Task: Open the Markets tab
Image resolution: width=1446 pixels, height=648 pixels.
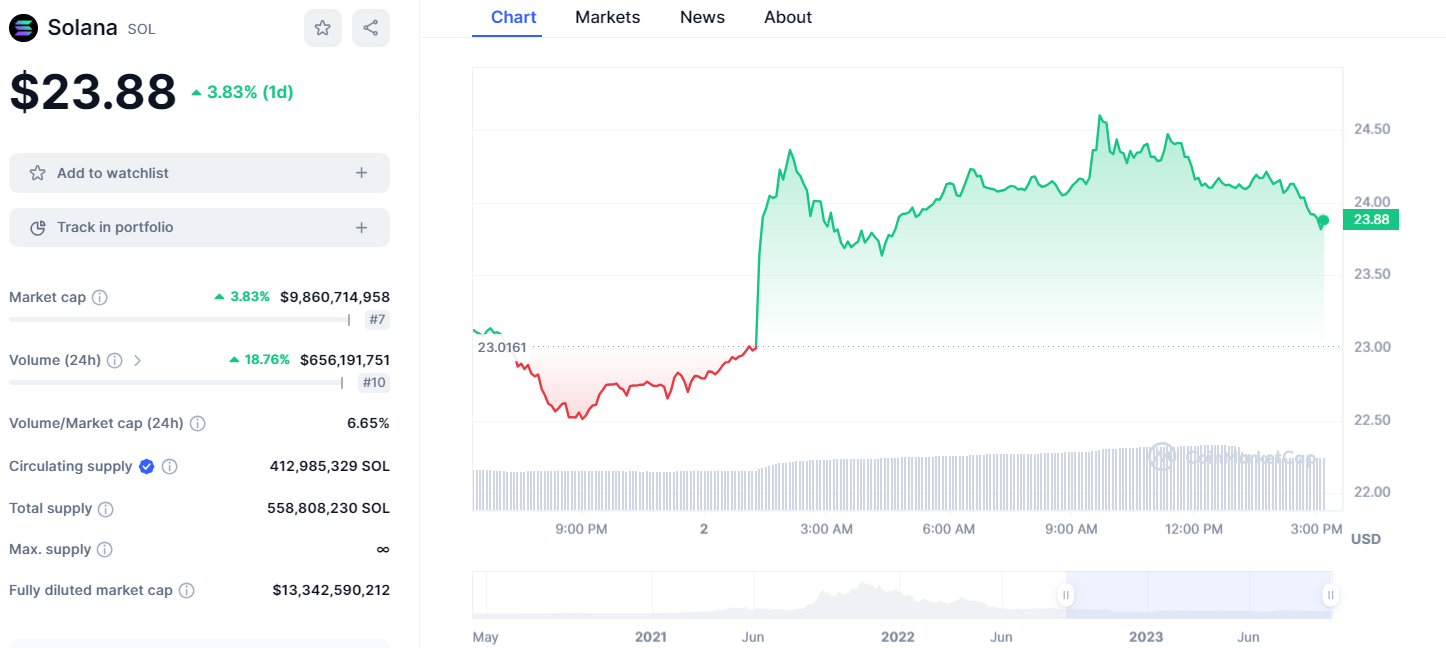Action: (607, 17)
